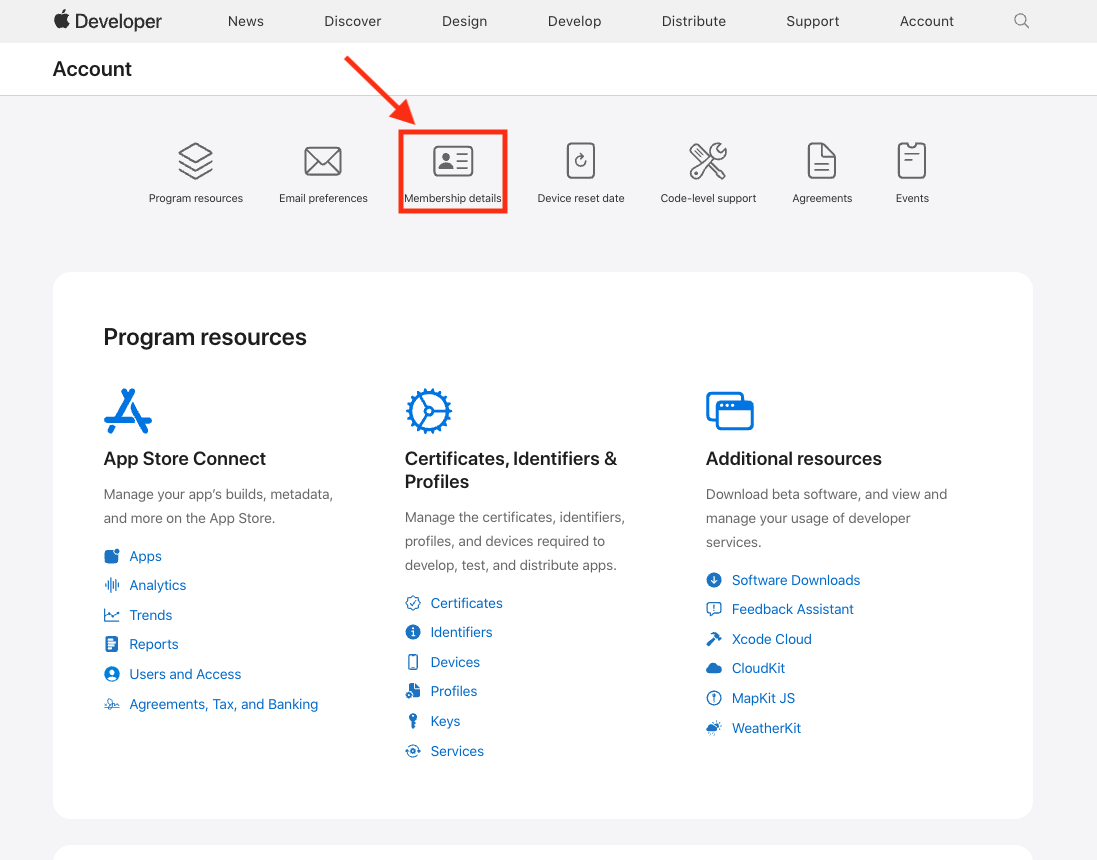Click the Keys icon

(x=413, y=721)
